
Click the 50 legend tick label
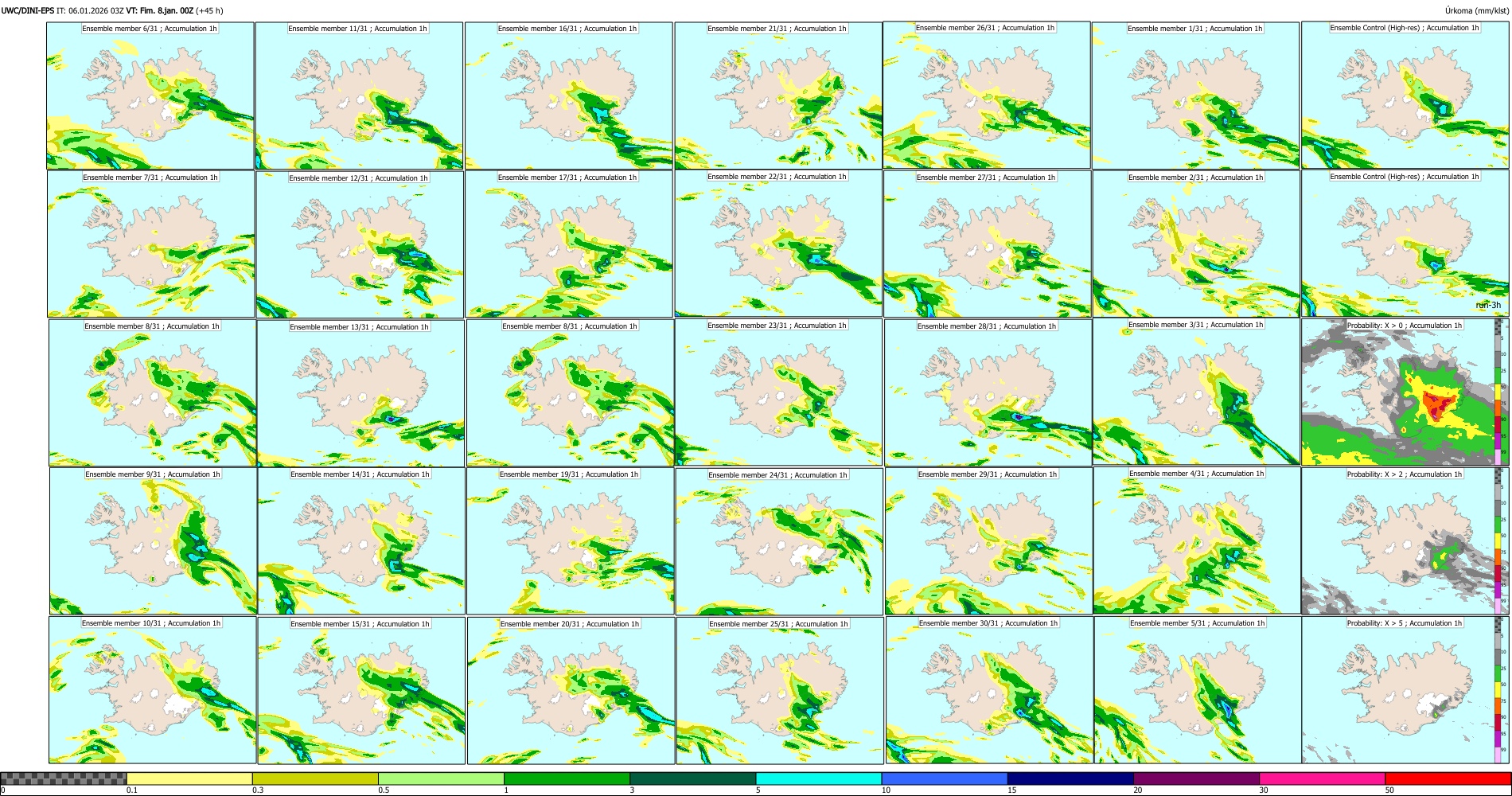point(1389,790)
